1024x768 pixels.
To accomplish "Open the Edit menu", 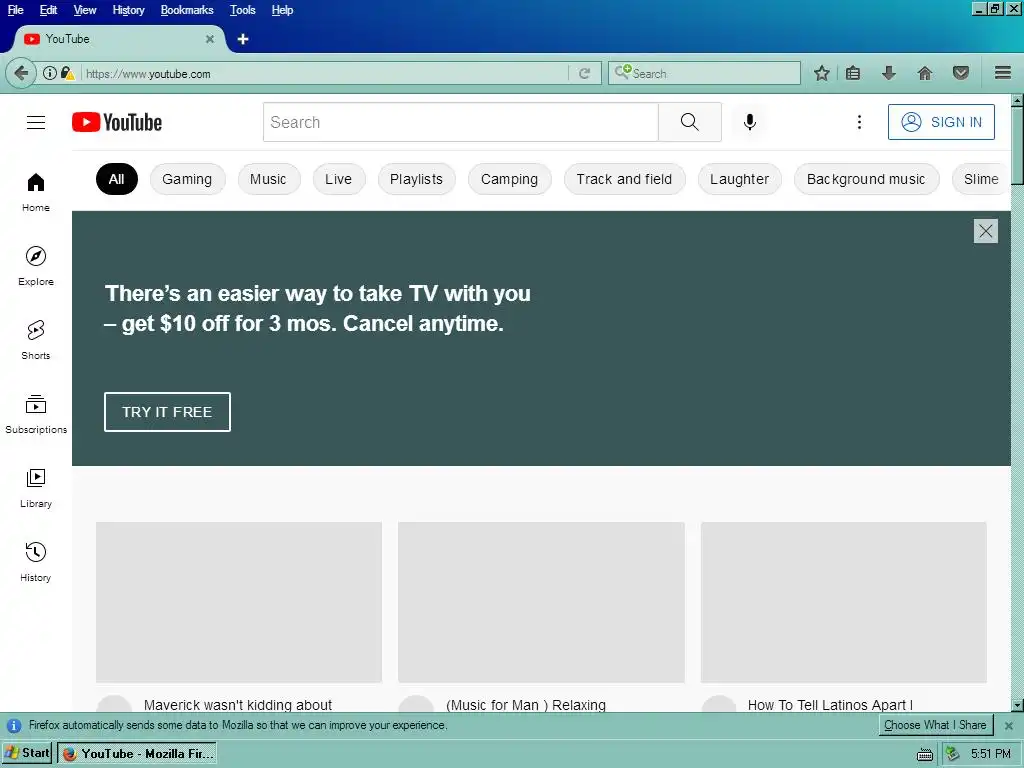I will (x=48, y=10).
